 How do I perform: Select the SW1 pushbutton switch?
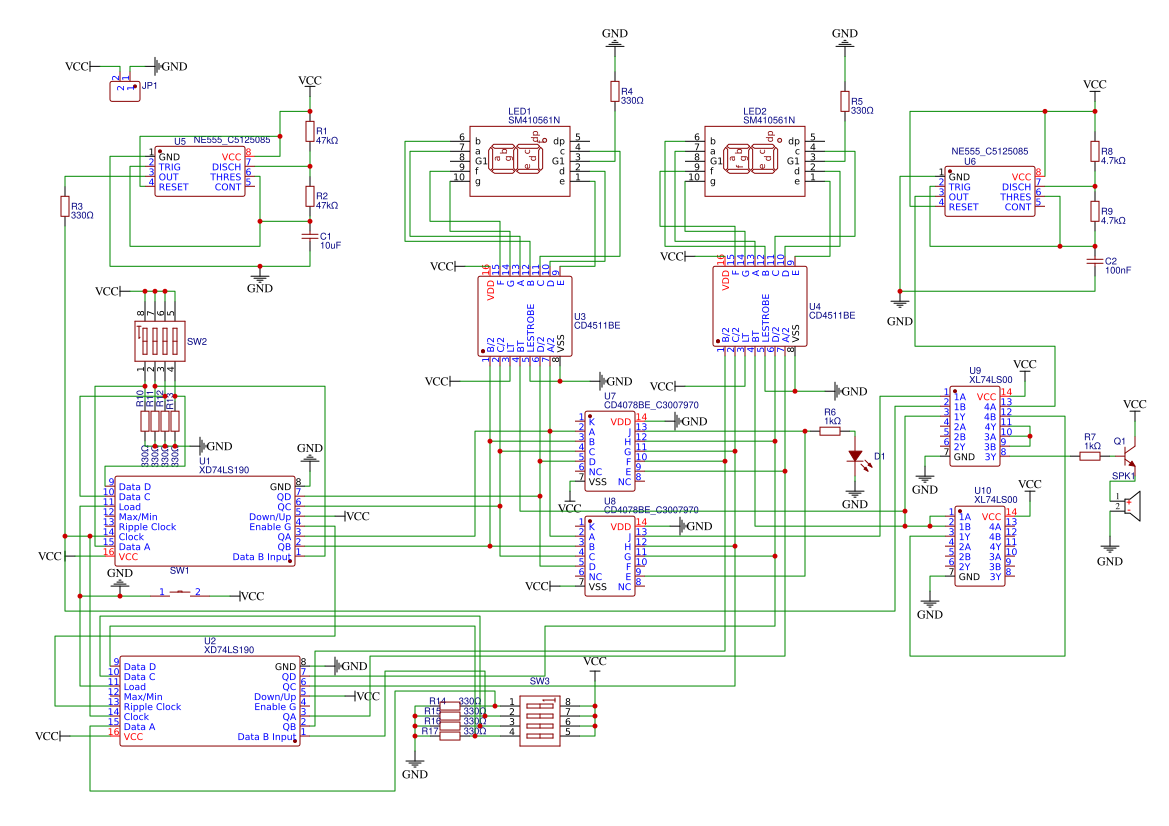[x=180, y=594]
